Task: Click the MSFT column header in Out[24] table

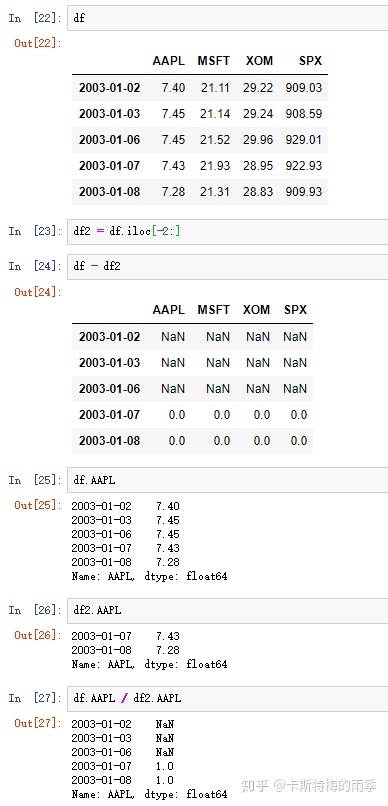Action: (213, 310)
